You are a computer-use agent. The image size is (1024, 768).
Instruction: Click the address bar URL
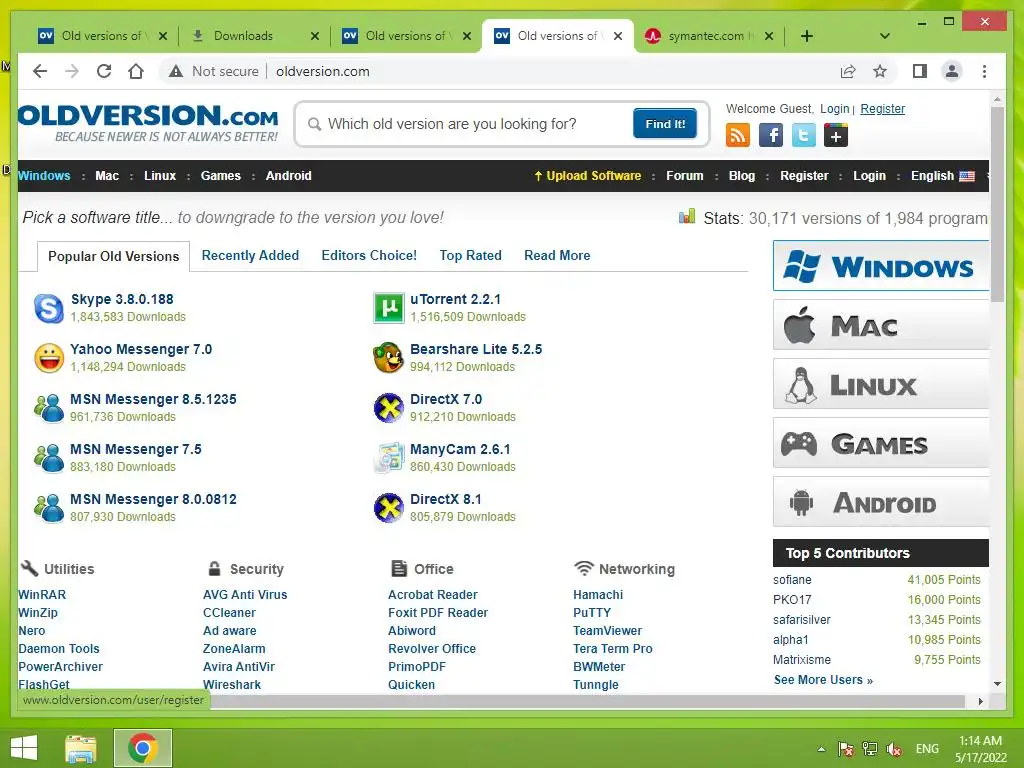pyautogui.click(x=323, y=71)
